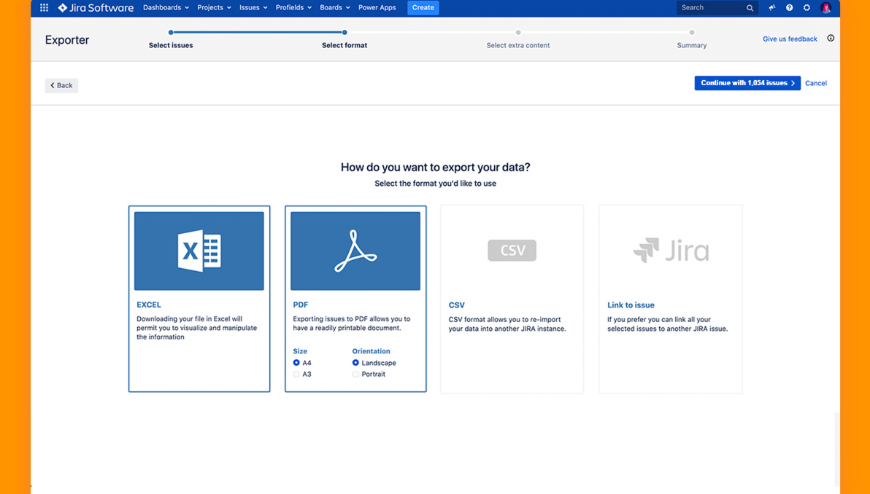Expand the Dashboards dropdown menu
Screen dimensions: 870x494
[165, 8]
